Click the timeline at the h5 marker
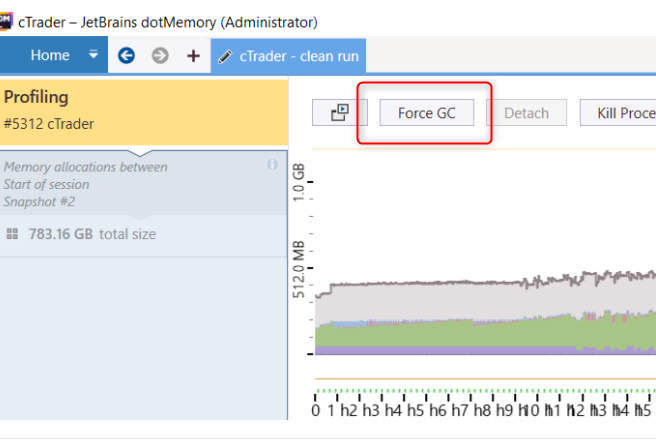The width and height of the screenshot is (656, 445). [414, 410]
